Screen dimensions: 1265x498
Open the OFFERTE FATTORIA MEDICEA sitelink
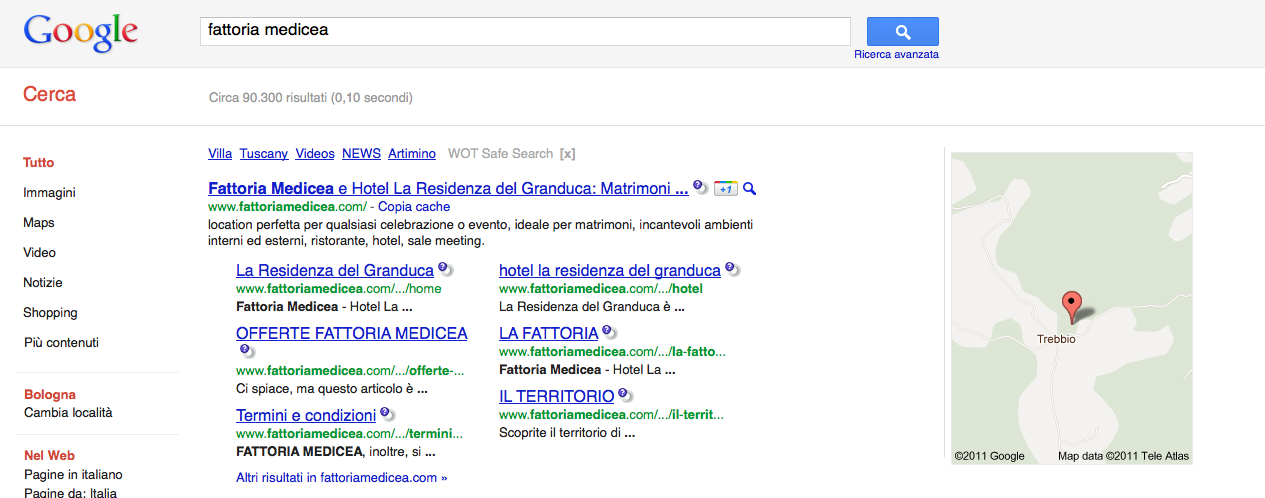point(351,333)
